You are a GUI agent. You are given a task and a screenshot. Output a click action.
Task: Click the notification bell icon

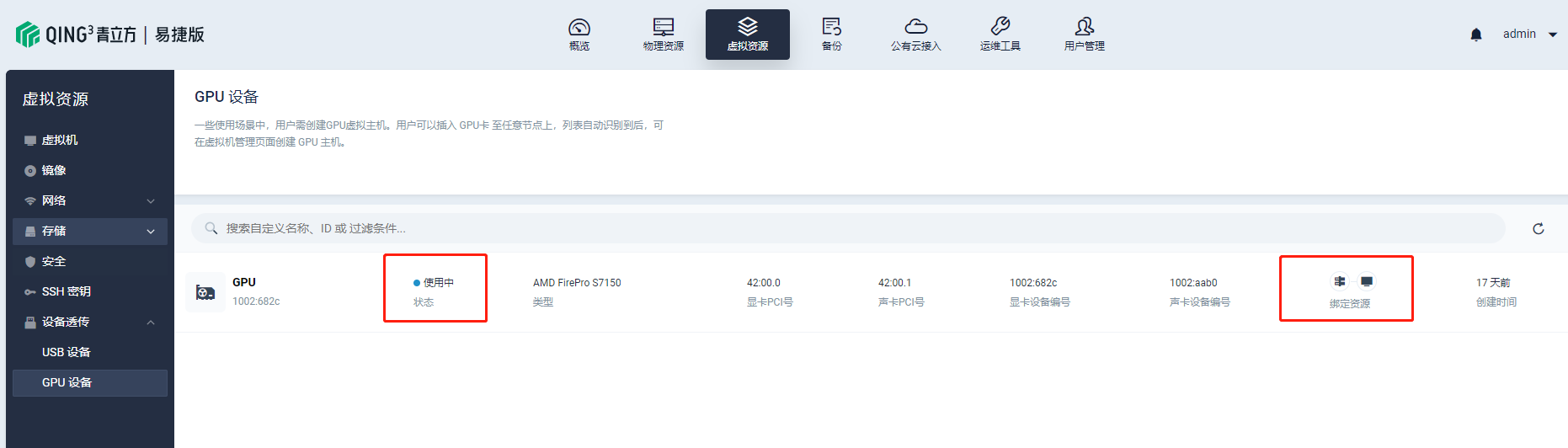click(x=1476, y=35)
